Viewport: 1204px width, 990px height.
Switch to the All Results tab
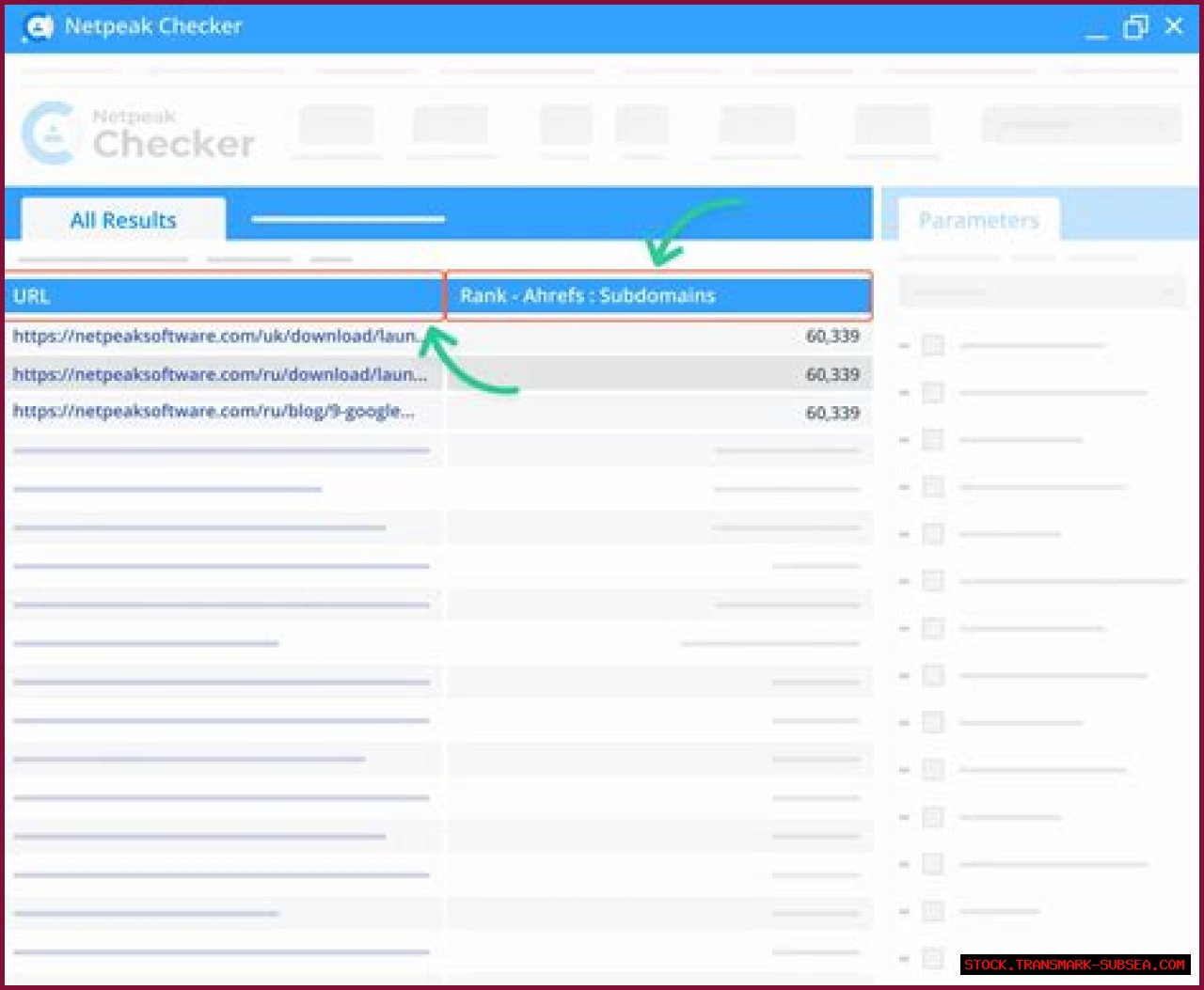pyautogui.click(x=123, y=220)
